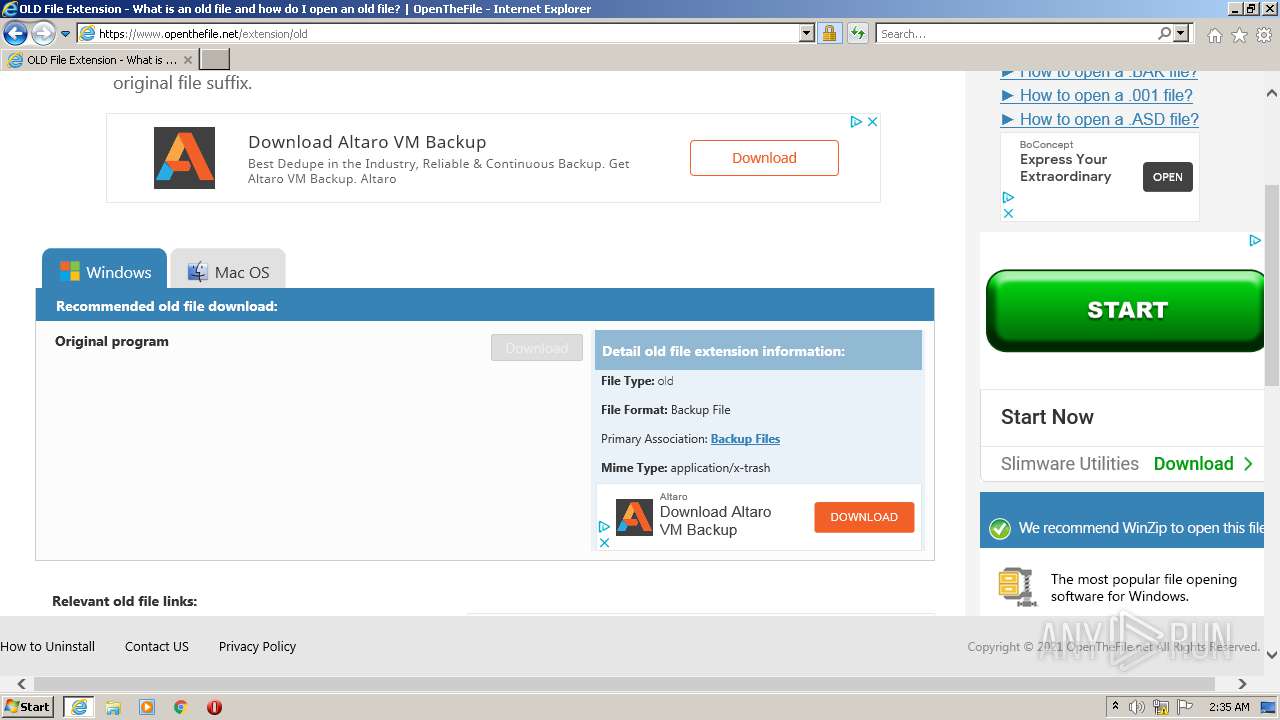
Task: Click the refresh page icon
Action: point(857,34)
